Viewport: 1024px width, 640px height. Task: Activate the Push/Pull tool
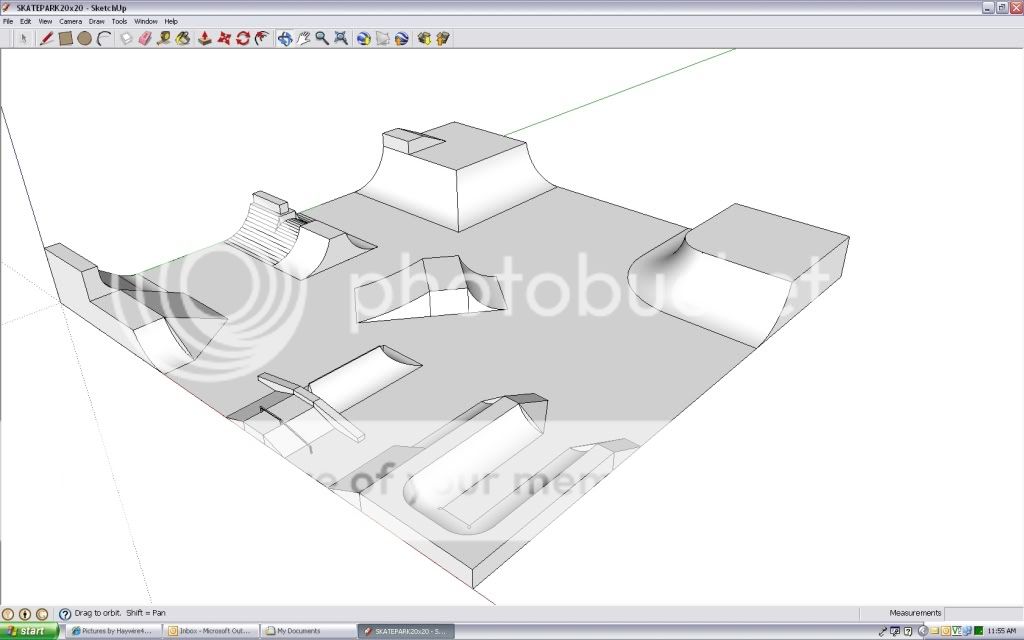tap(204, 38)
